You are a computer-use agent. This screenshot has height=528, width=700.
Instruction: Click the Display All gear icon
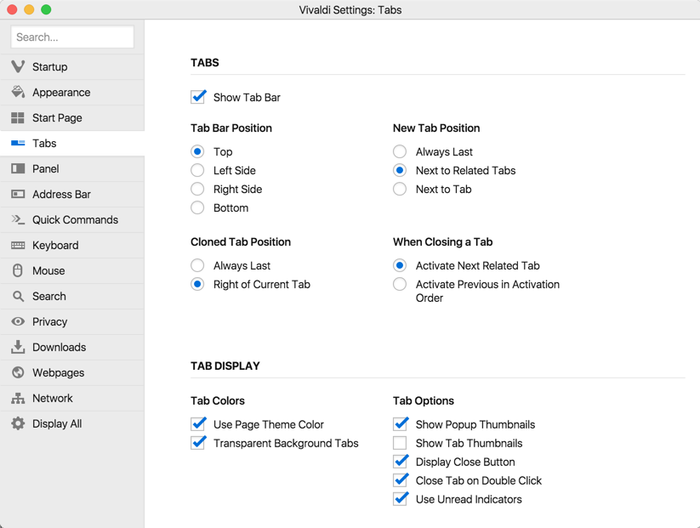pyautogui.click(x=18, y=424)
